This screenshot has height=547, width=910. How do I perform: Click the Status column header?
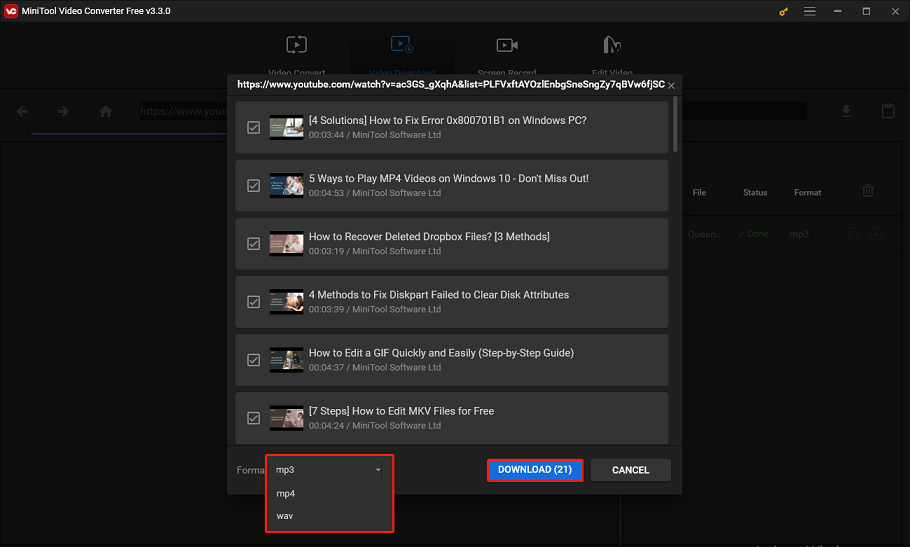coord(755,193)
